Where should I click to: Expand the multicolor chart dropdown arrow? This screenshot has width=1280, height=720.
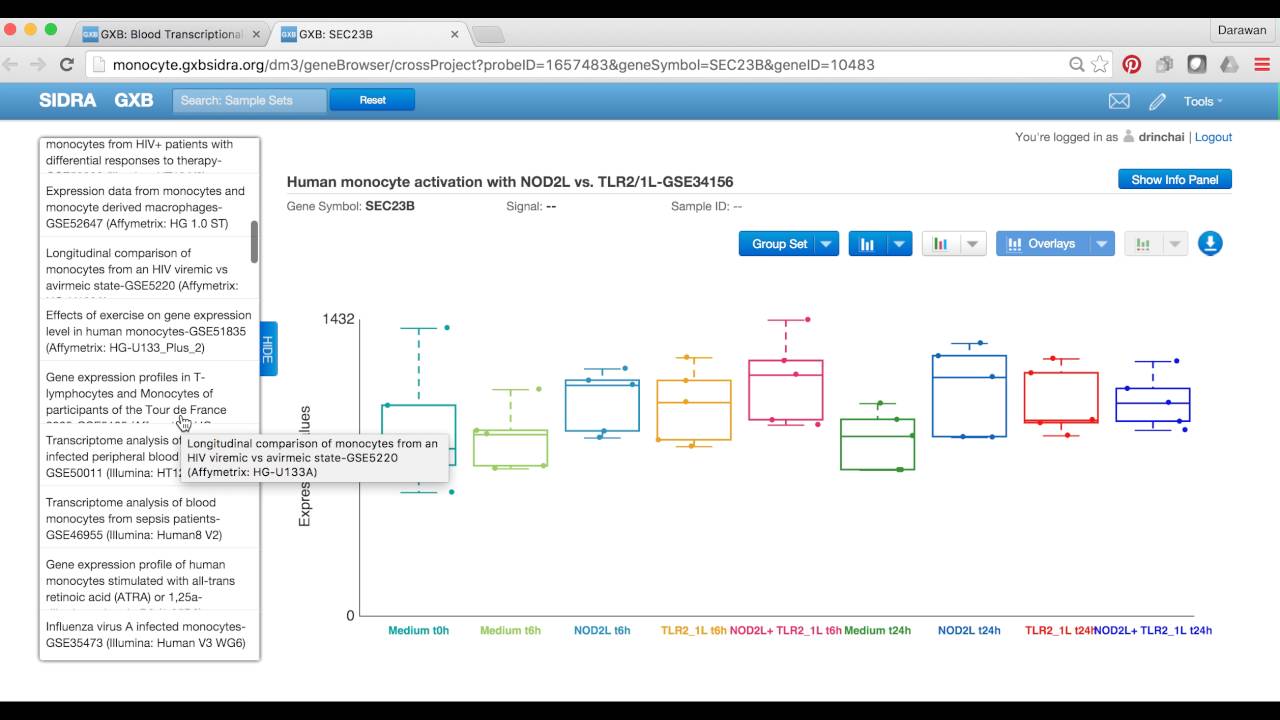tap(974, 244)
